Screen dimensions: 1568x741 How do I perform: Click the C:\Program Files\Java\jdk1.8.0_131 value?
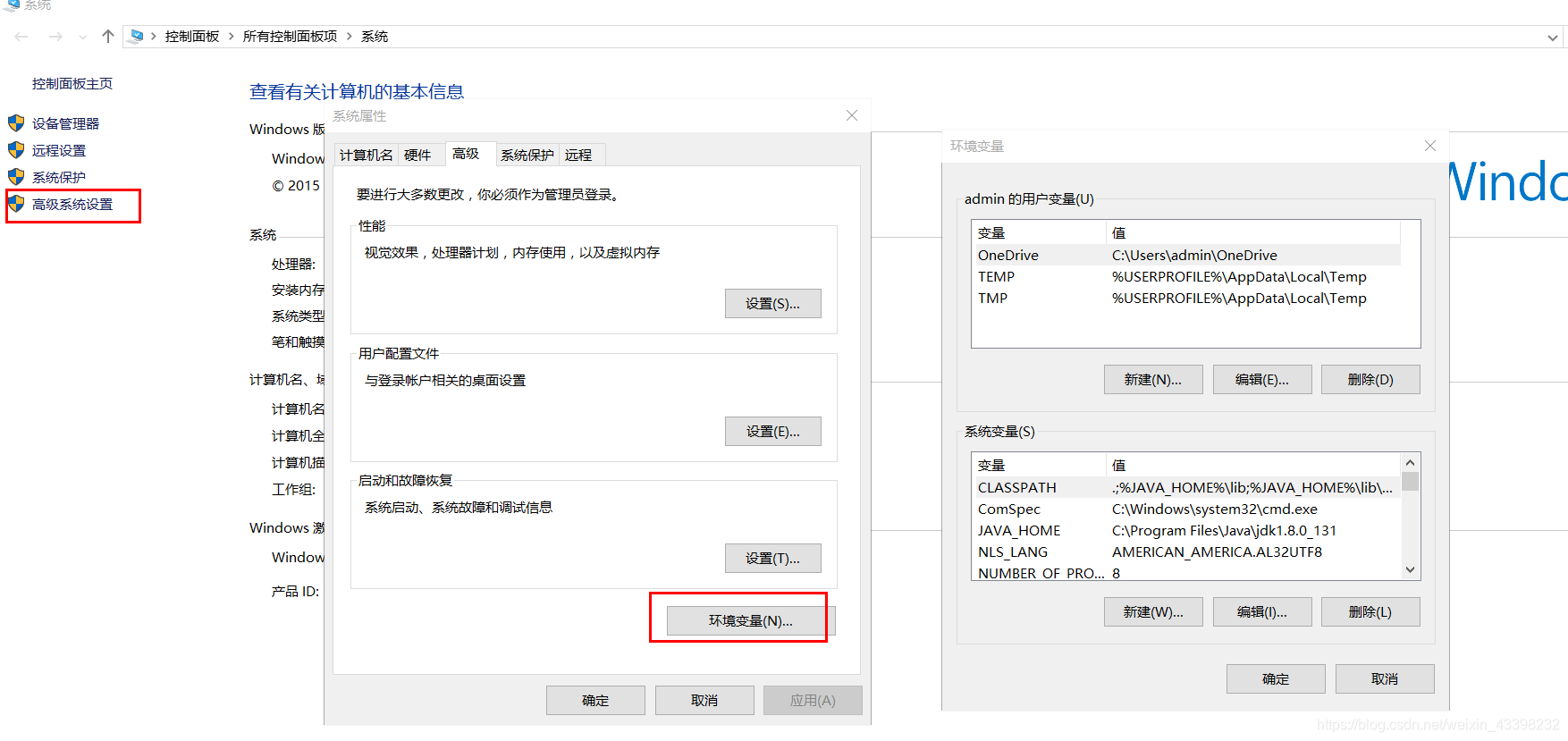tap(1224, 531)
